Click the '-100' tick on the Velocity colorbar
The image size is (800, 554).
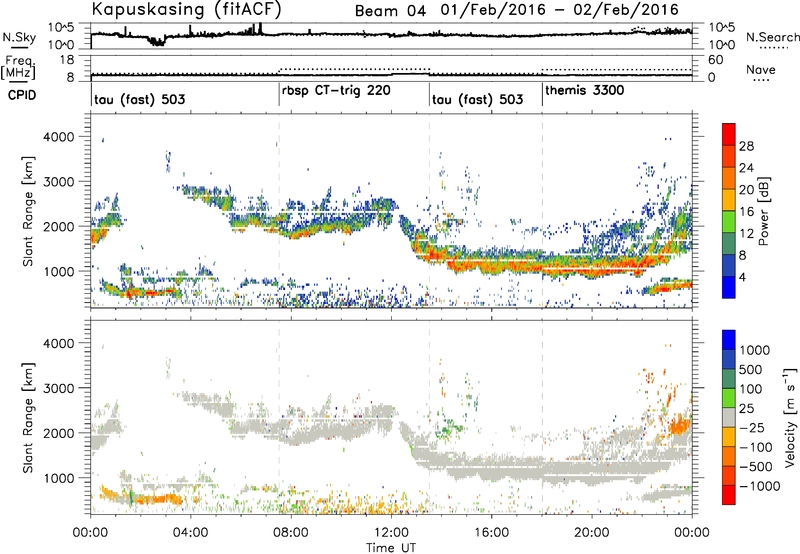point(756,447)
